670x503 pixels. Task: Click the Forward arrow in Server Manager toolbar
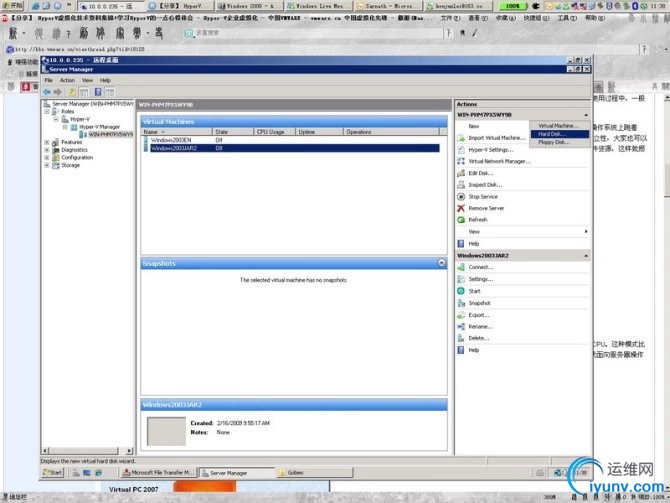click(57, 92)
